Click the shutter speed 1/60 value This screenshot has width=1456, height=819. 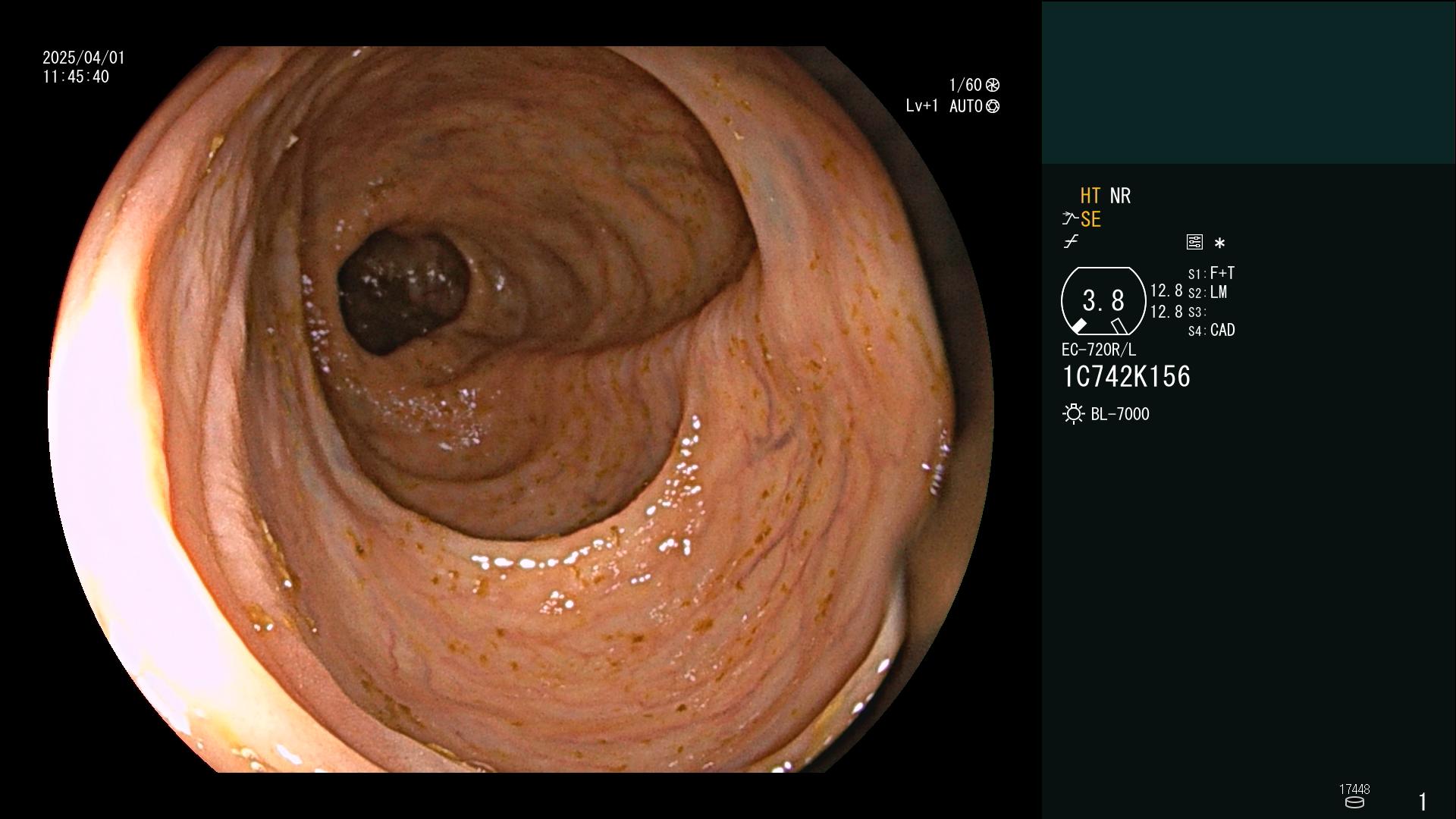tap(965, 85)
